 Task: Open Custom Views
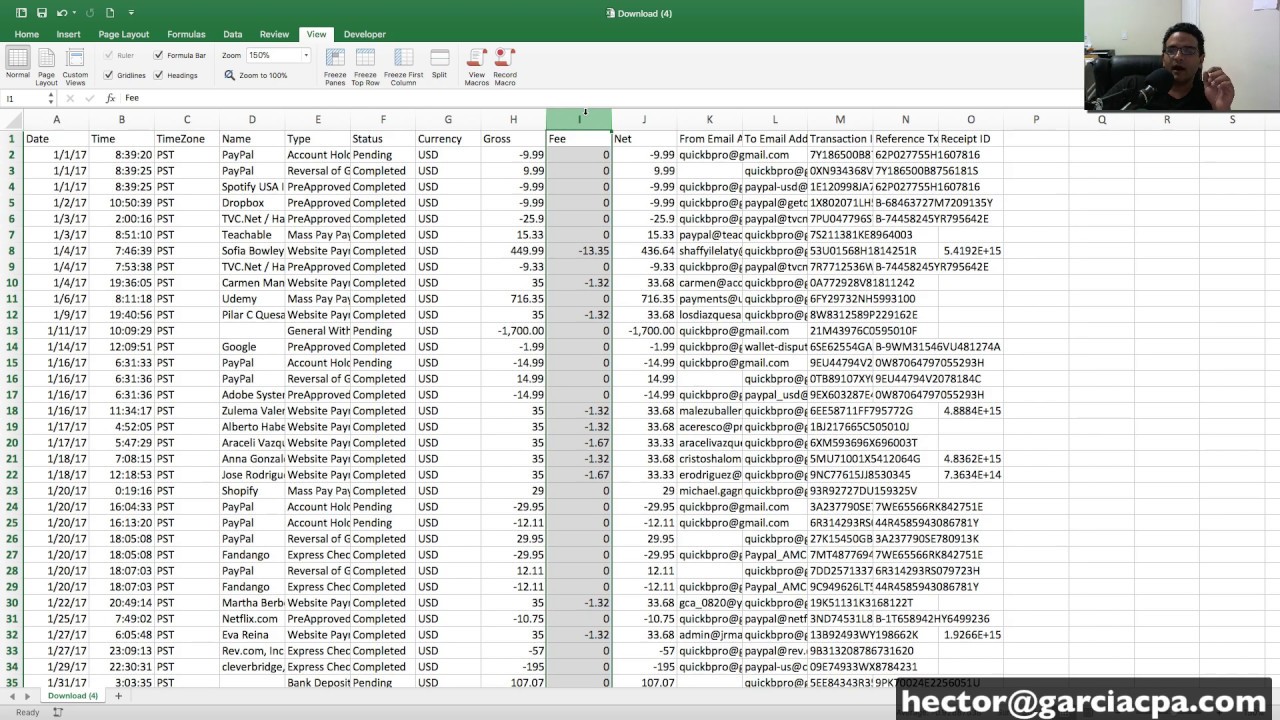(x=75, y=67)
